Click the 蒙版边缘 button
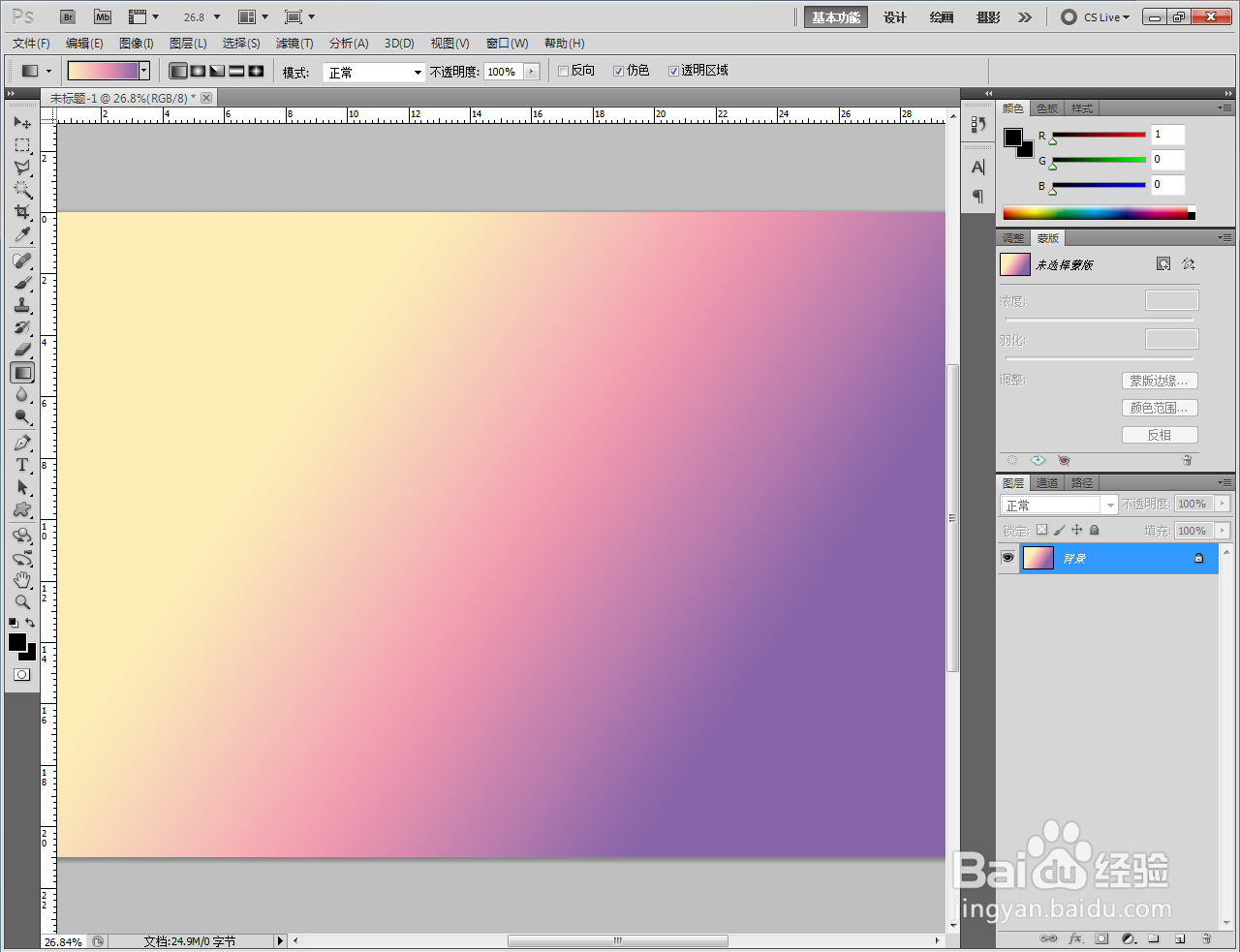This screenshot has height=952, width=1240. click(1160, 381)
